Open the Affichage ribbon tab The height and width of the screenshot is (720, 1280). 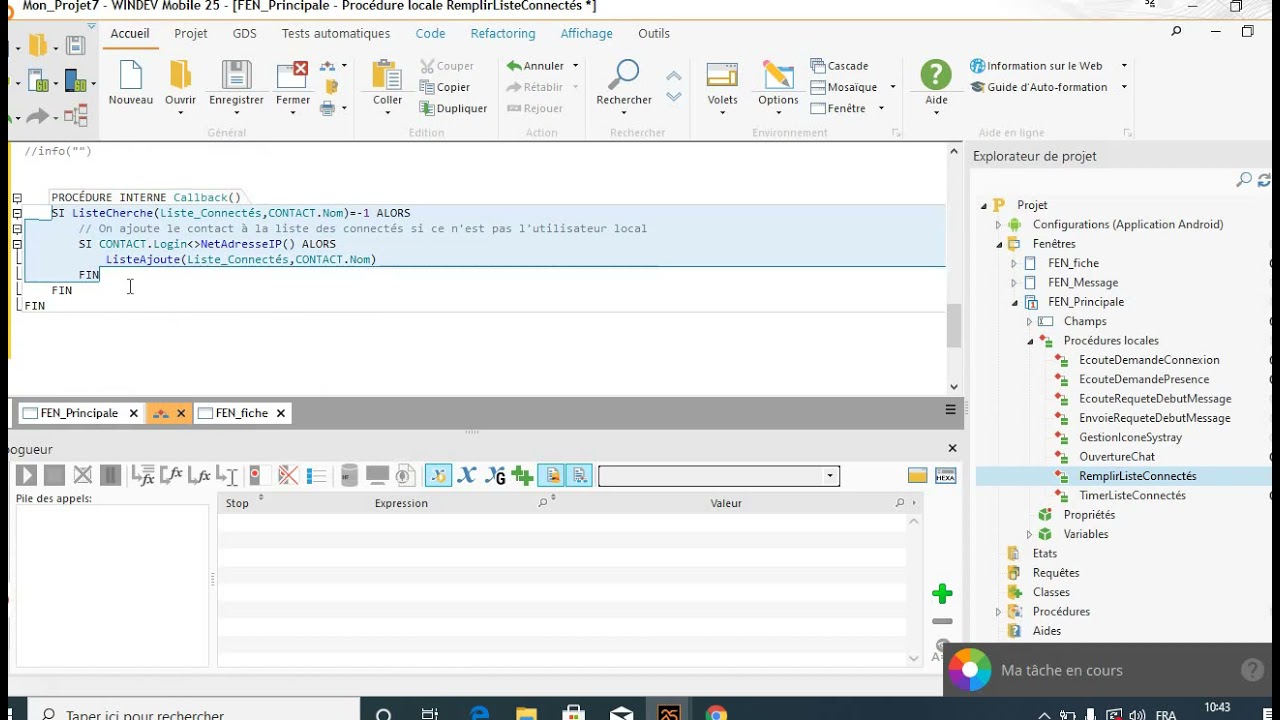pos(587,33)
